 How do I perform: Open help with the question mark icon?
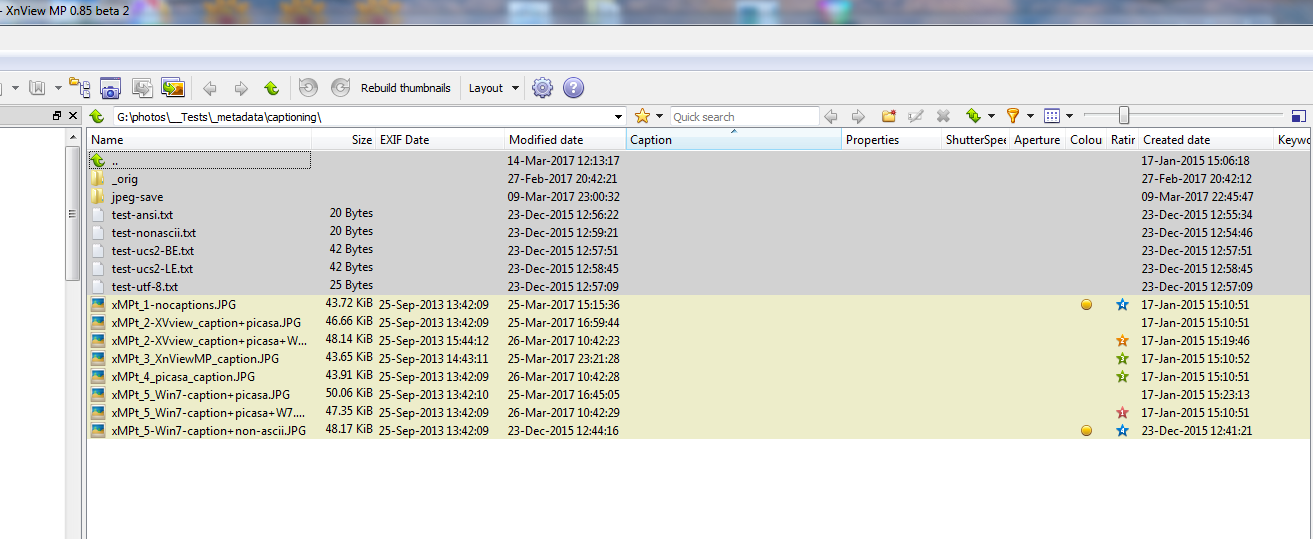click(x=573, y=88)
